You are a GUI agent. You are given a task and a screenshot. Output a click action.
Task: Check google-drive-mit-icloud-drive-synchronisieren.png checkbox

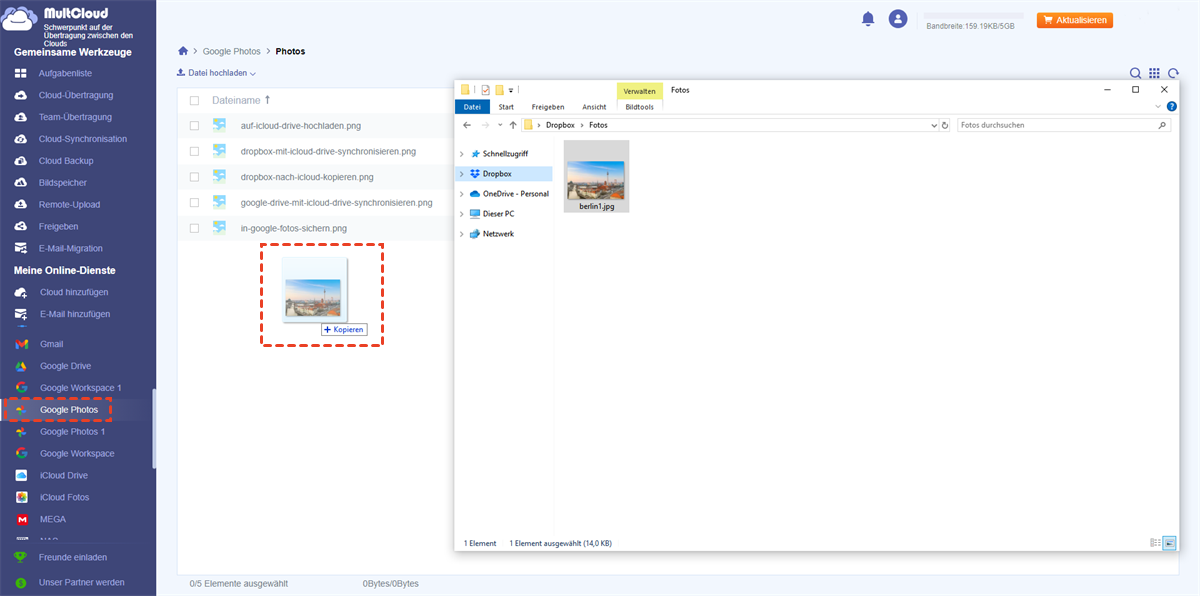click(x=194, y=202)
